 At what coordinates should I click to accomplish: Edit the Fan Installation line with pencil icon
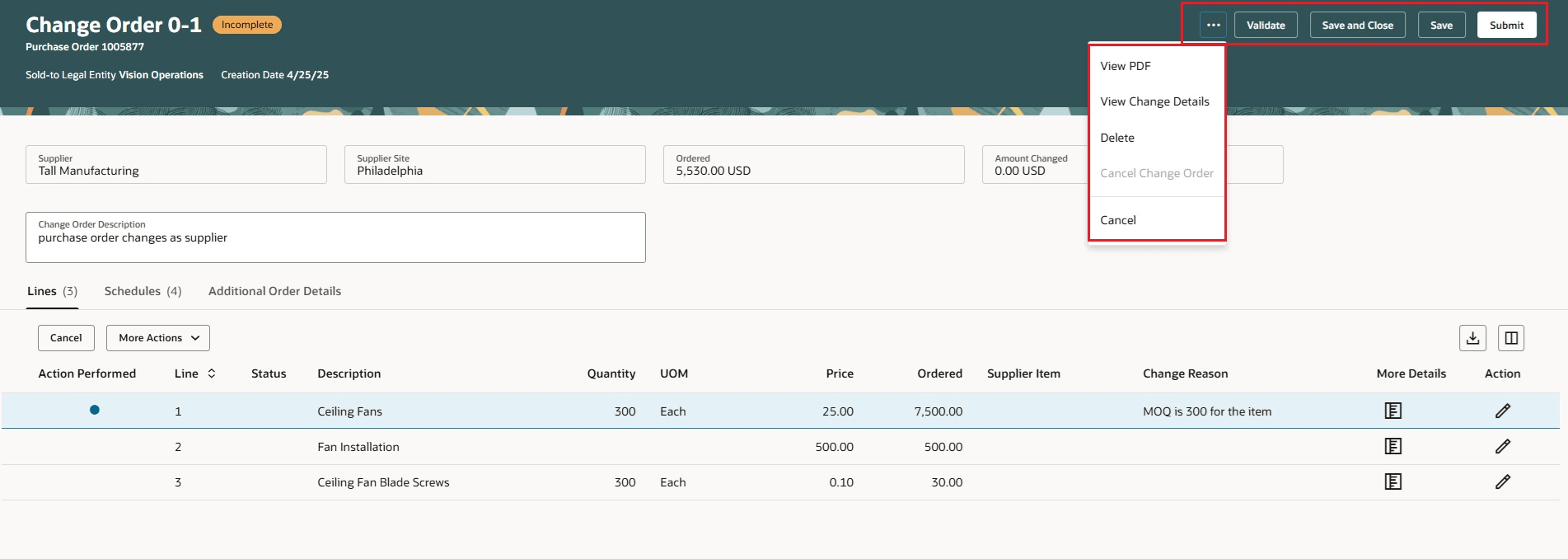[1503, 446]
